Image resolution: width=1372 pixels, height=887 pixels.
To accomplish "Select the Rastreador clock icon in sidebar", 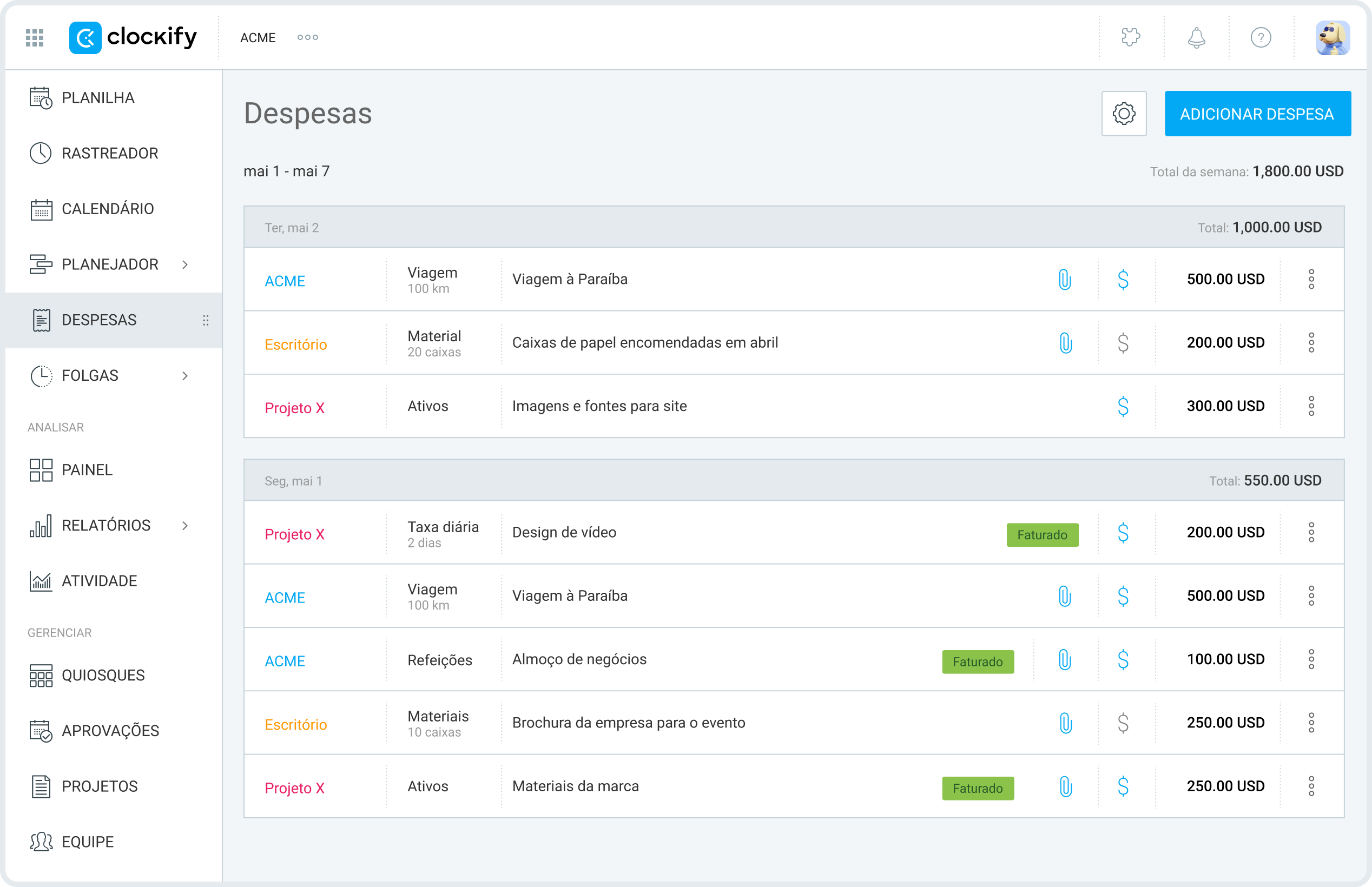I will (x=41, y=153).
